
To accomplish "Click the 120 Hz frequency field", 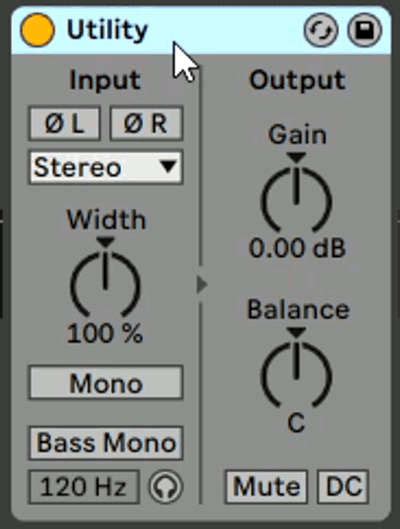I will [x=84, y=487].
